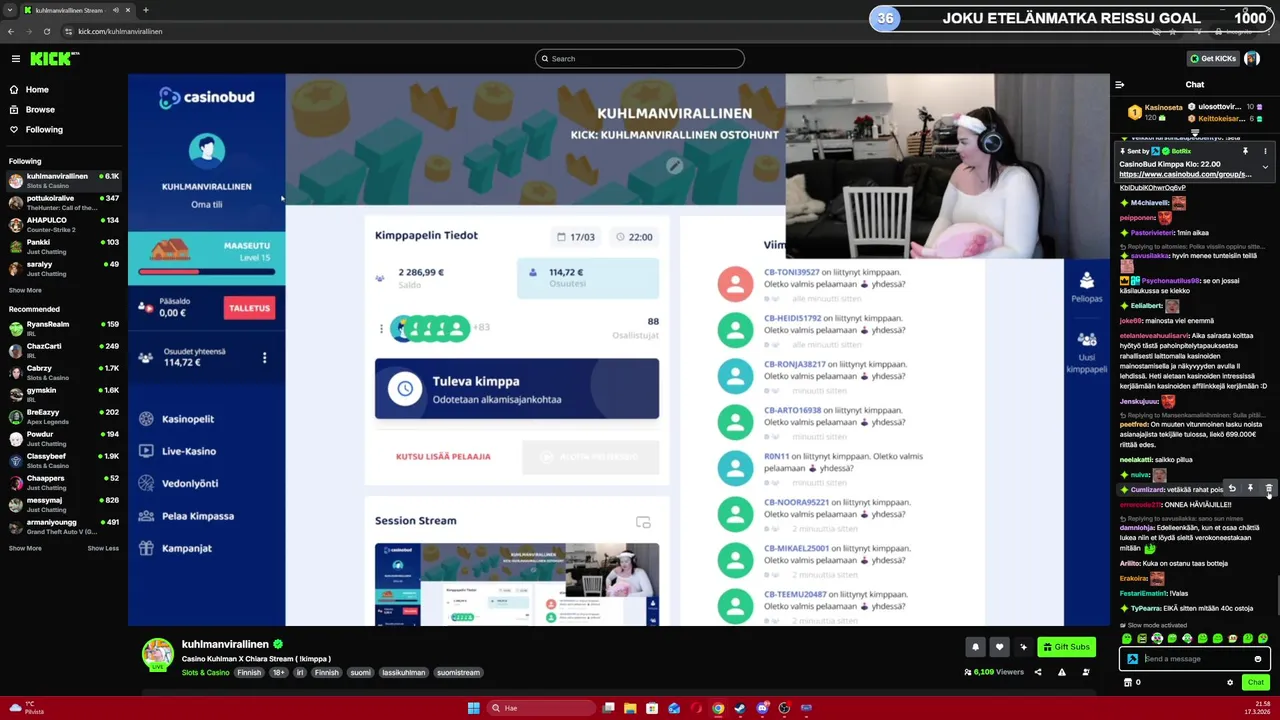The height and width of the screenshot is (720, 1280).
Task: Open Live-Kasino in casinobud menu
Action: (x=188, y=451)
